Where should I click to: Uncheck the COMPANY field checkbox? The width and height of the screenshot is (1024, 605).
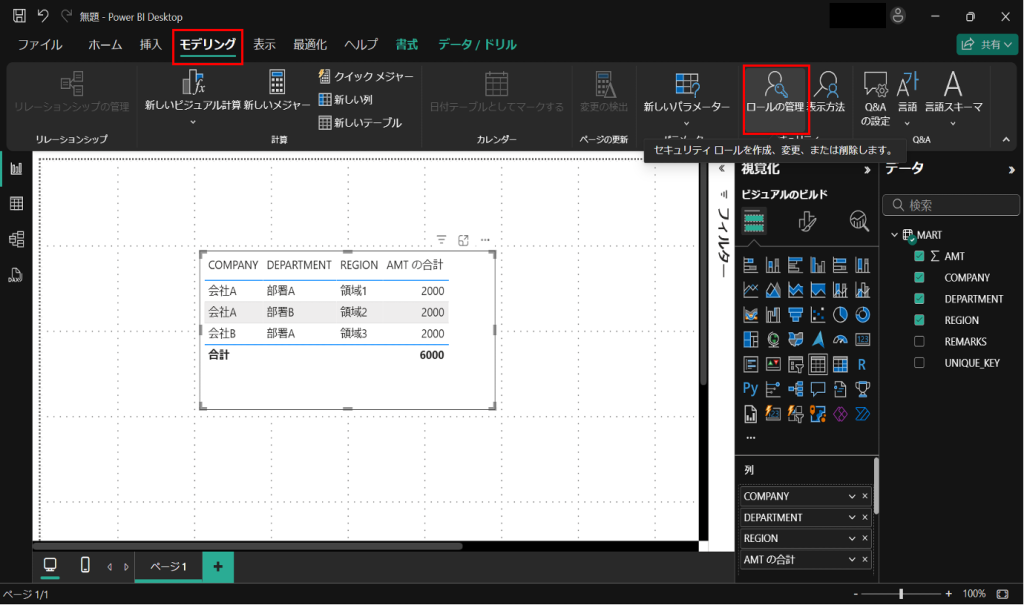coord(919,278)
